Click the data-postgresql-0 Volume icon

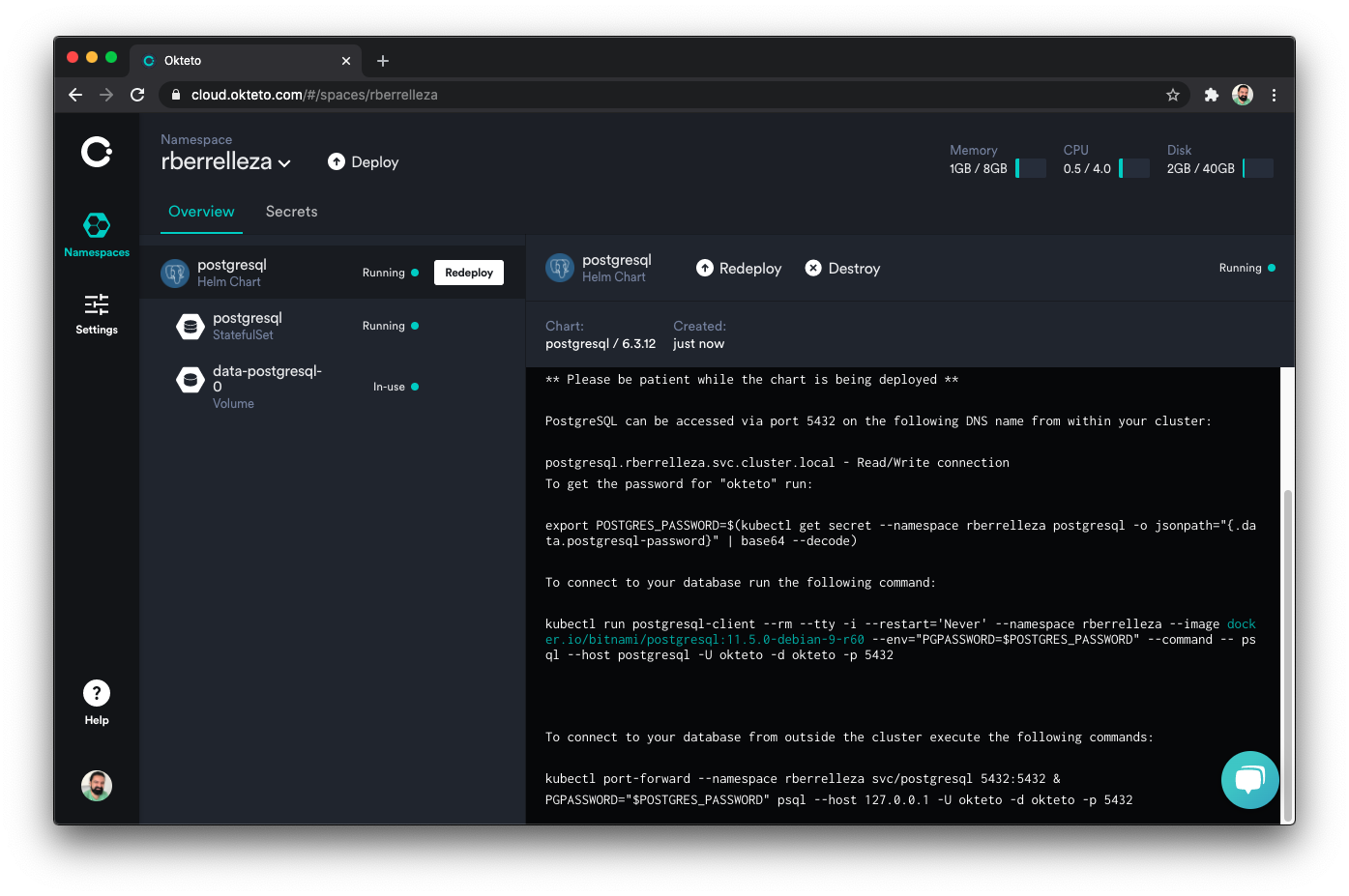tap(191, 380)
